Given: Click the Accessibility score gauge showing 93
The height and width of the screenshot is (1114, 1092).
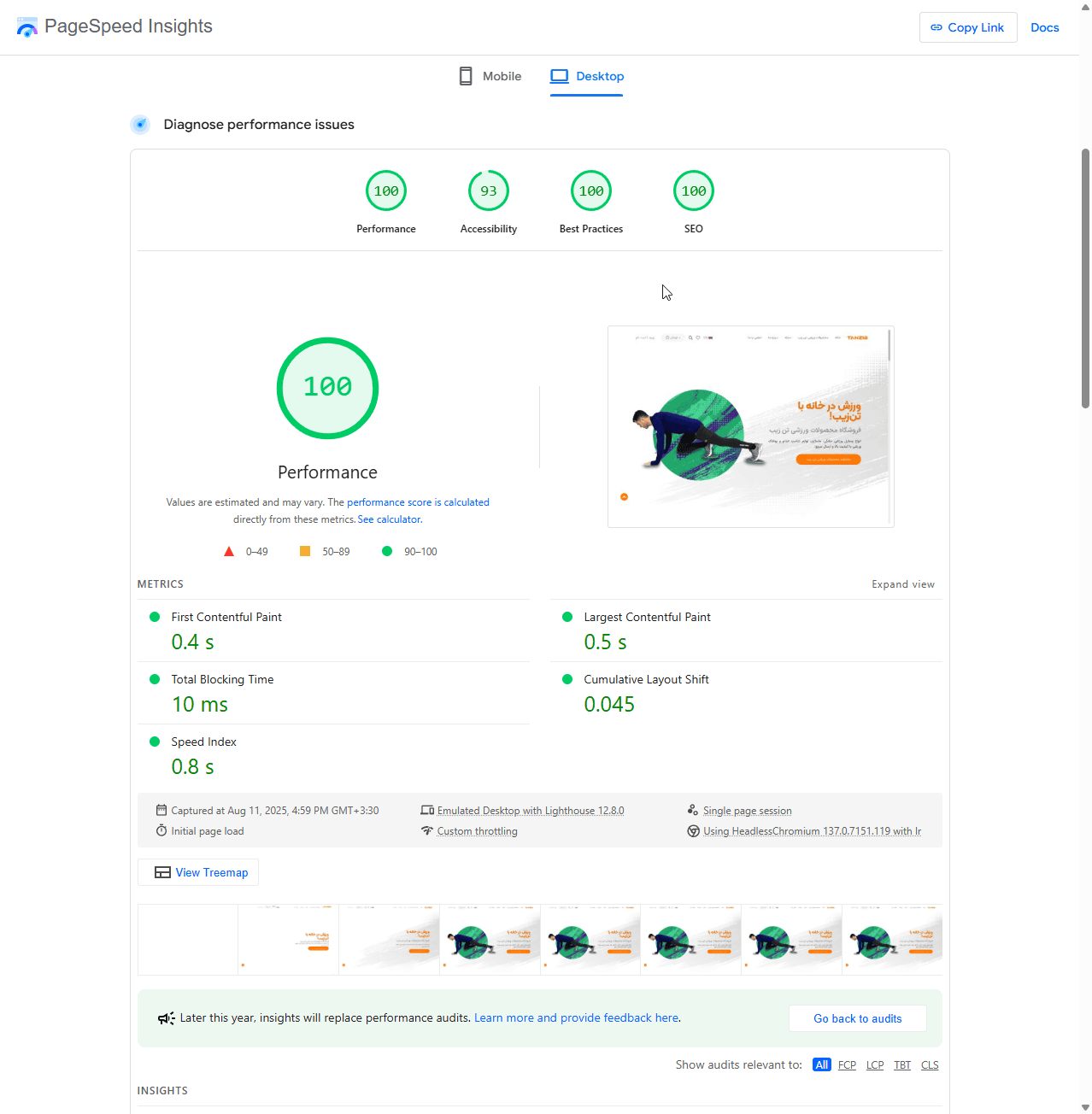Looking at the screenshot, I should coord(489,191).
